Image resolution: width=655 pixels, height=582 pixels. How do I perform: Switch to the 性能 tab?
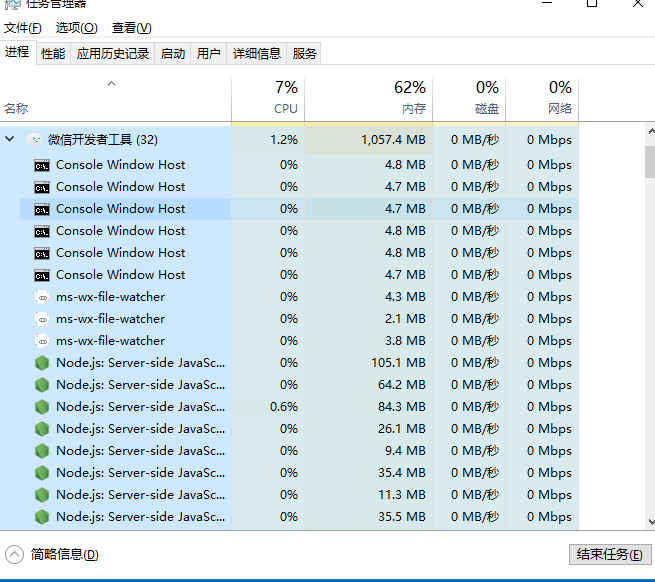53,53
